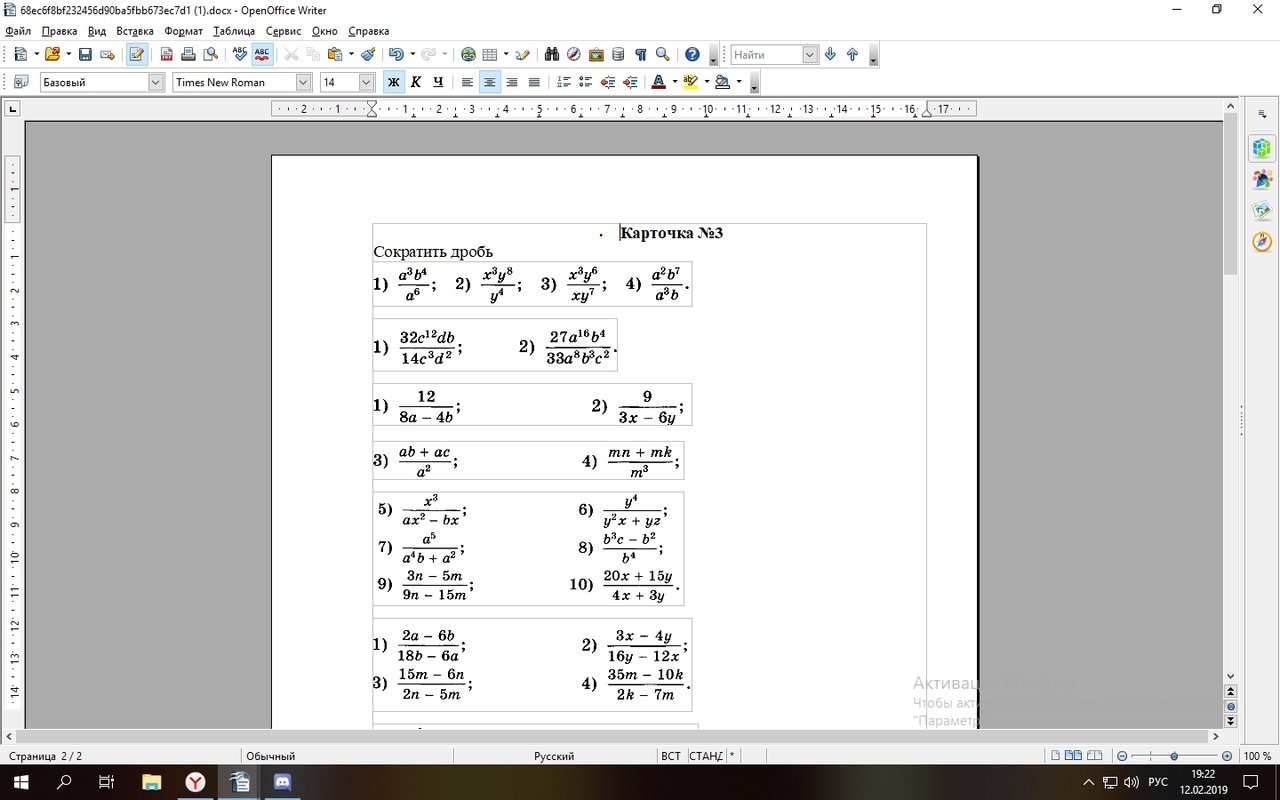Click the 100 % zoom level label

coord(1257,756)
